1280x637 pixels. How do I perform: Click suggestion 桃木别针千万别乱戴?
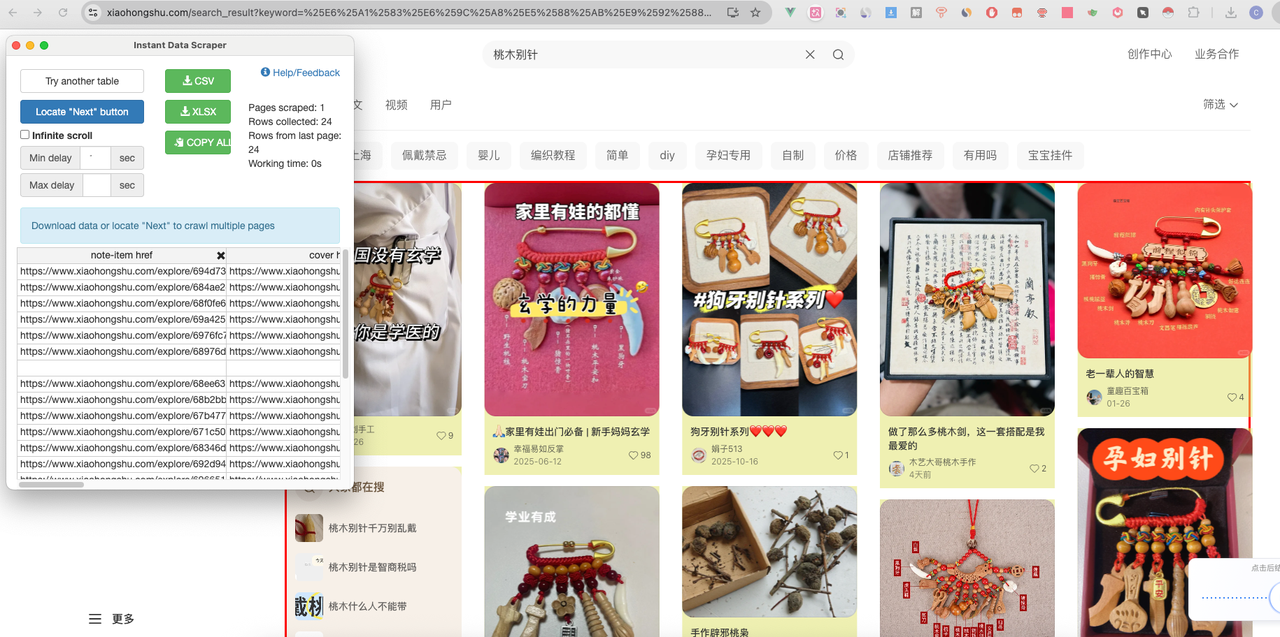click(x=372, y=527)
